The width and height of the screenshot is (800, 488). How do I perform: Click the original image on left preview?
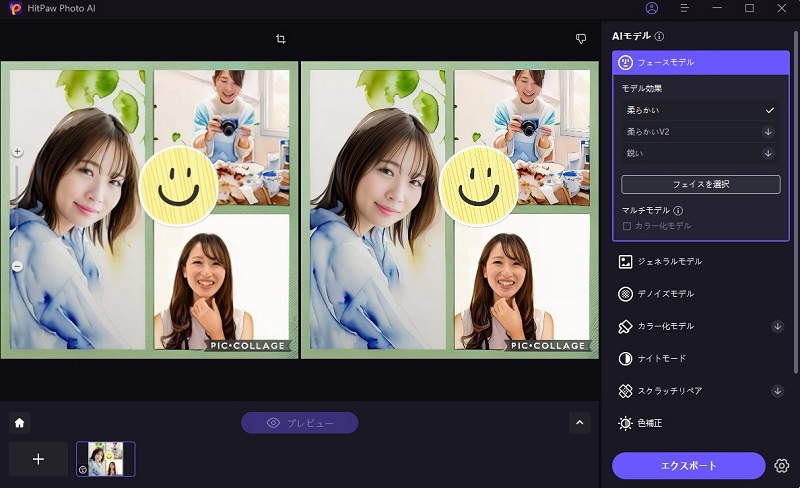coord(149,210)
